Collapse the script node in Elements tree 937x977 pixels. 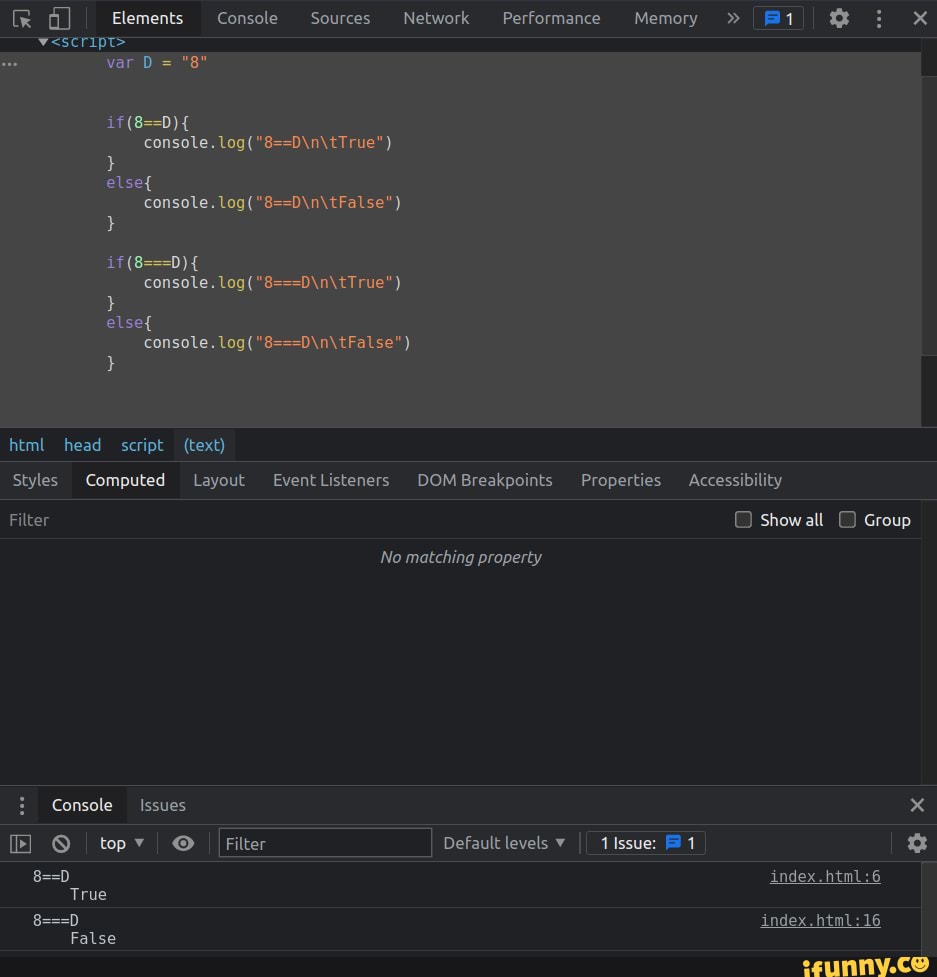point(43,41)
